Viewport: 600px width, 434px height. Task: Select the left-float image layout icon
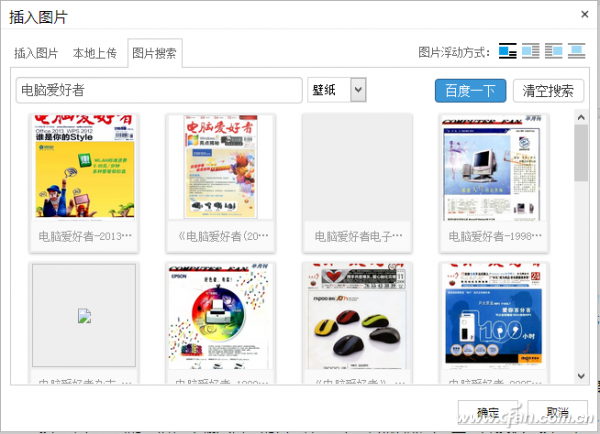point(507,51)
